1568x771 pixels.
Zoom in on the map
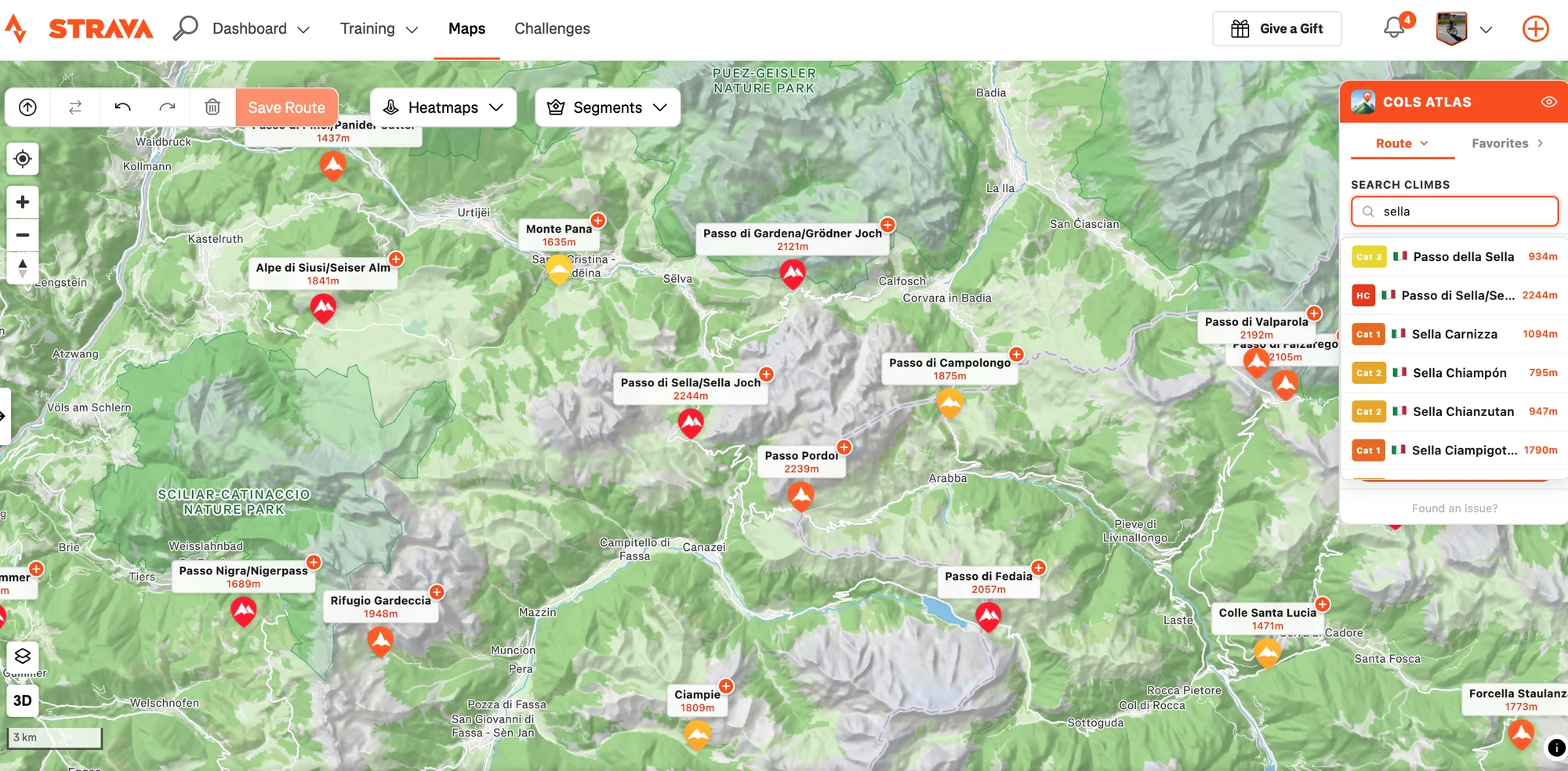pos(23,202)
